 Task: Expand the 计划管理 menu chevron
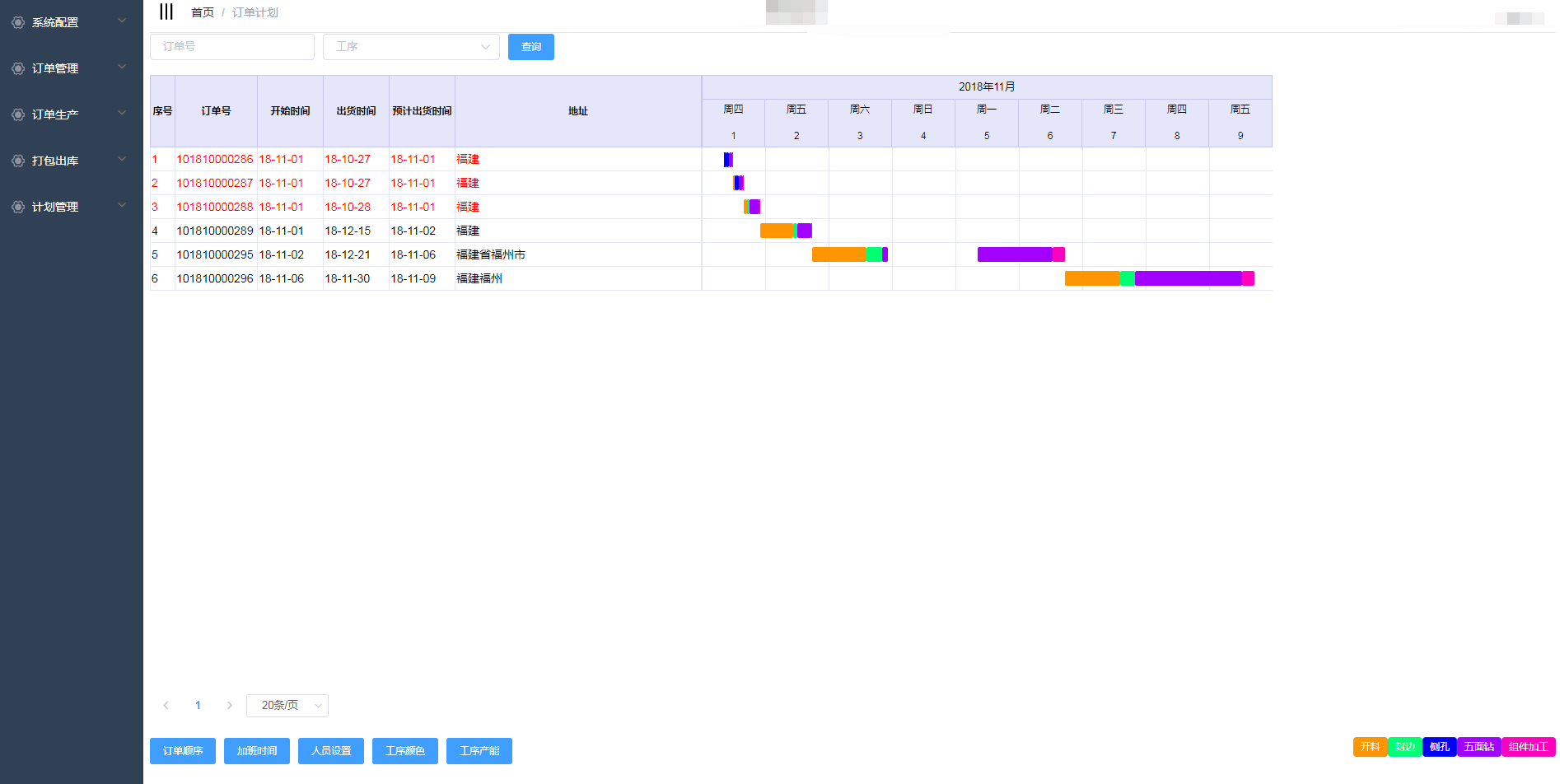(122, 206)
